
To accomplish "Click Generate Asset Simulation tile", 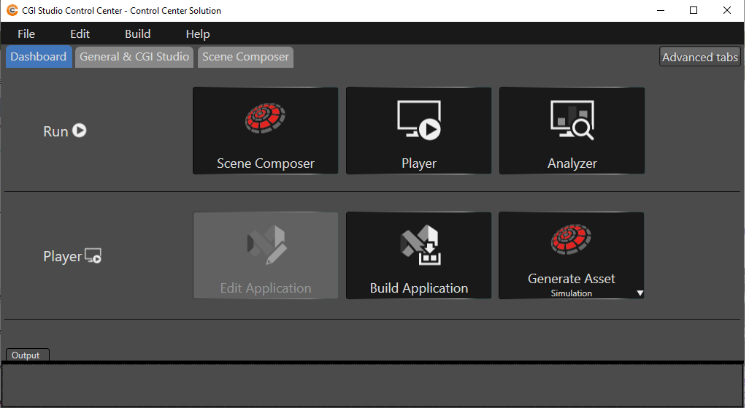I will [571, 256].
